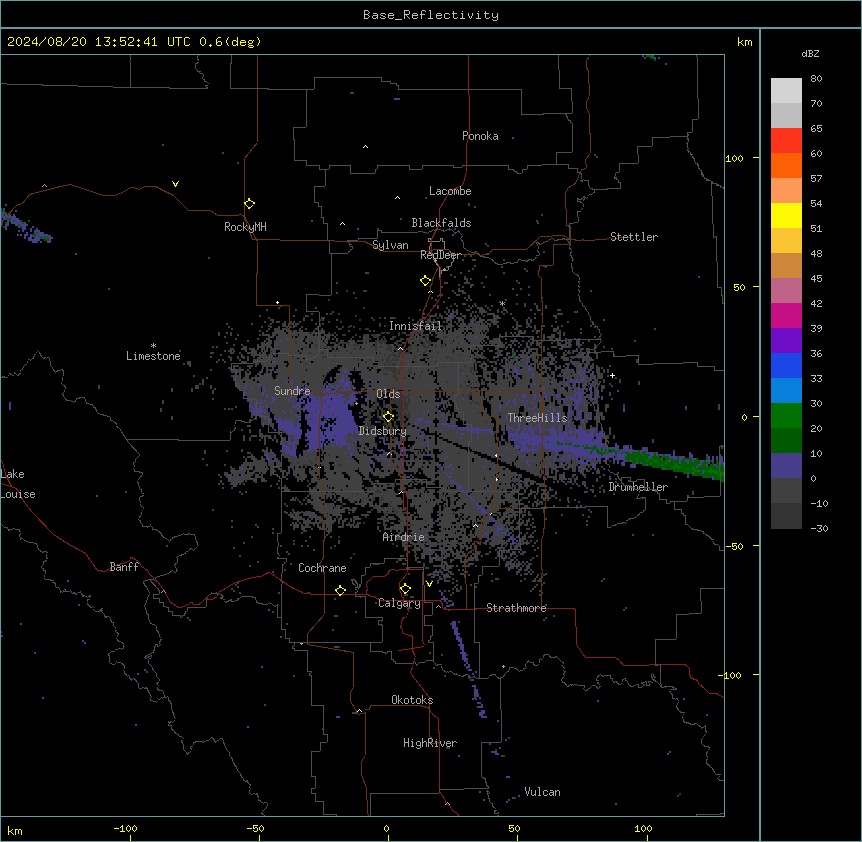
Task: Click the white plus marker north of Drumheller
Action: pos(612,375)
